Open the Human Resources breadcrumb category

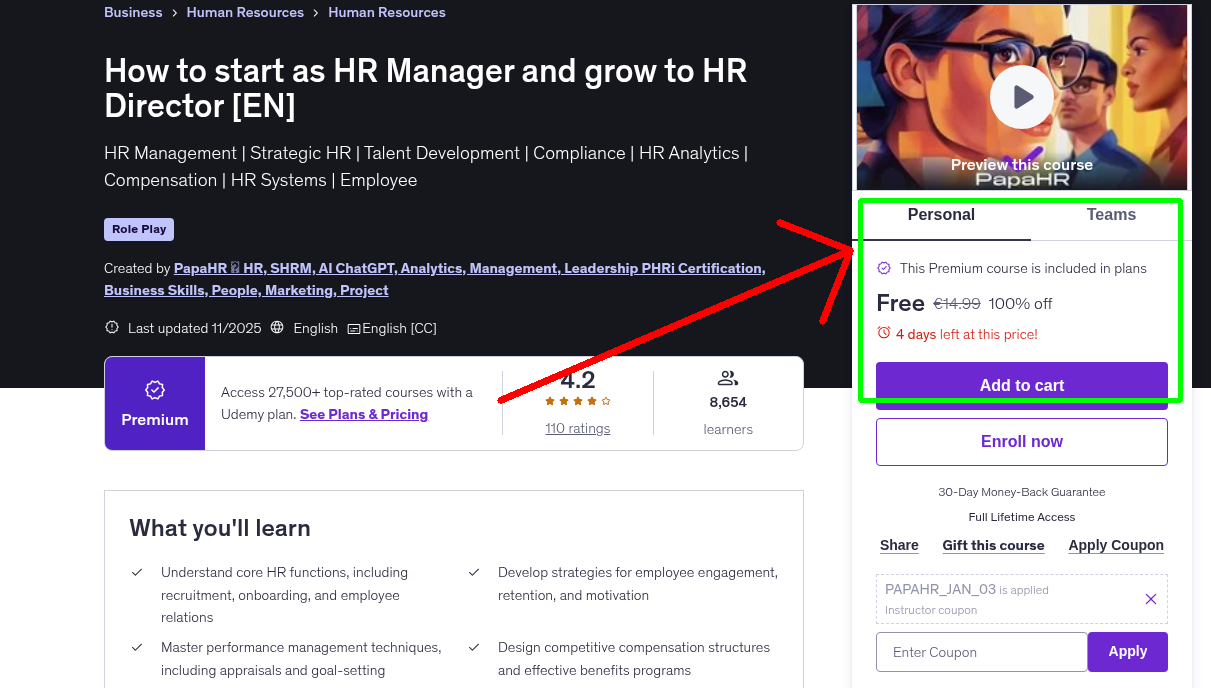245,12
